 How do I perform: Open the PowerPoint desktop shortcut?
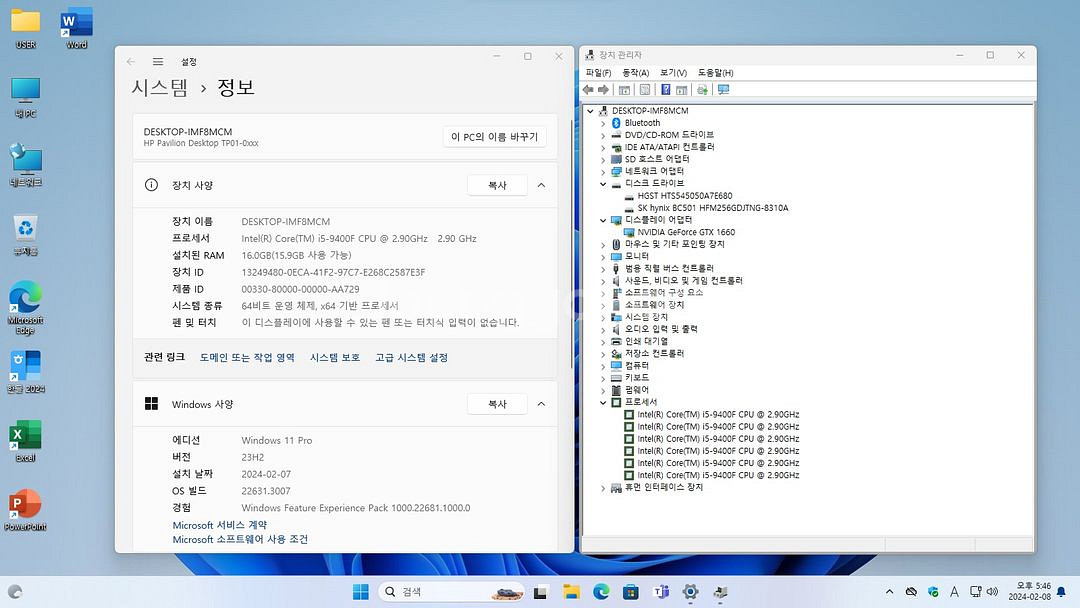coord(25,510)
